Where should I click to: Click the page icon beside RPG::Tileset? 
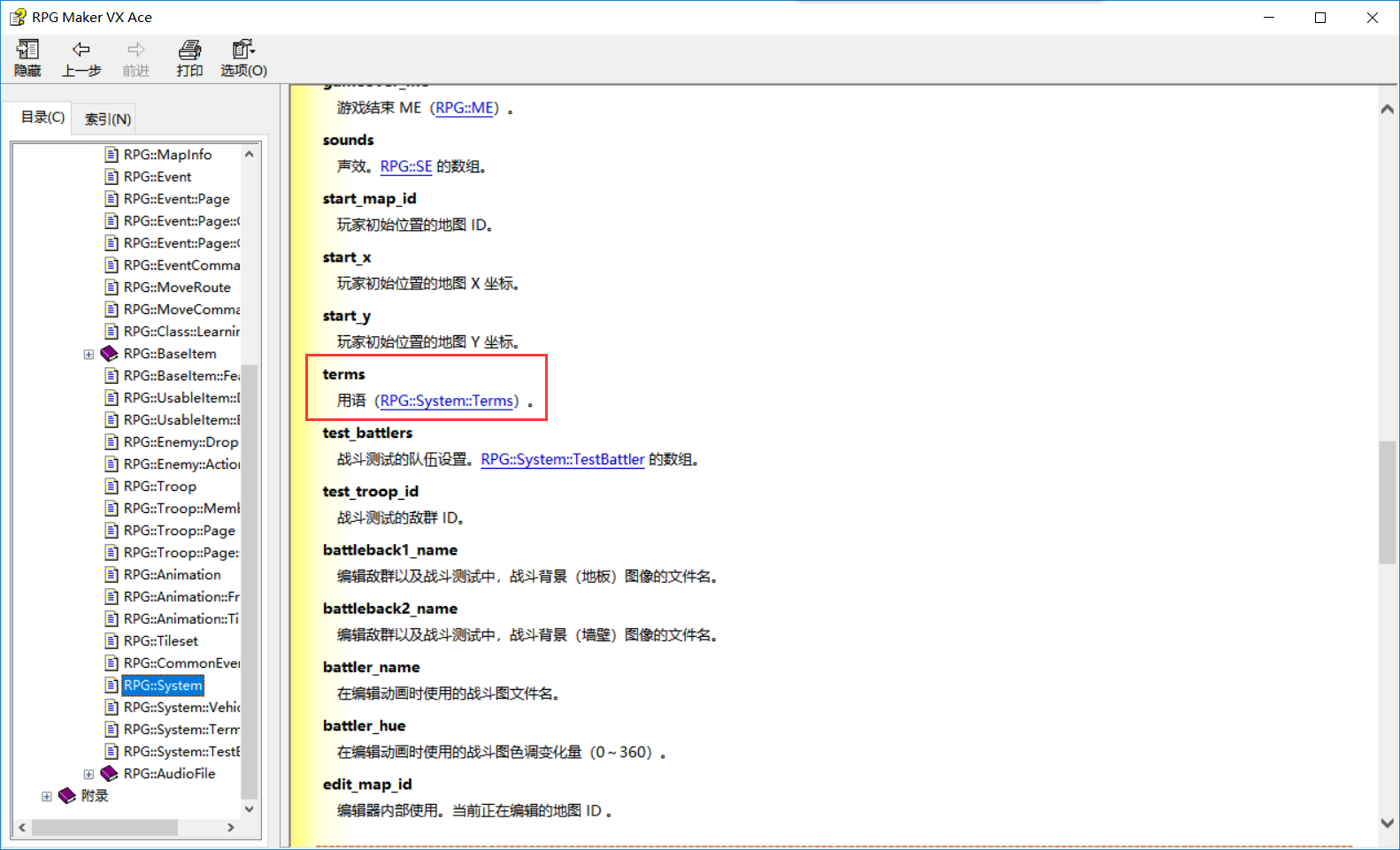[112, 641]
